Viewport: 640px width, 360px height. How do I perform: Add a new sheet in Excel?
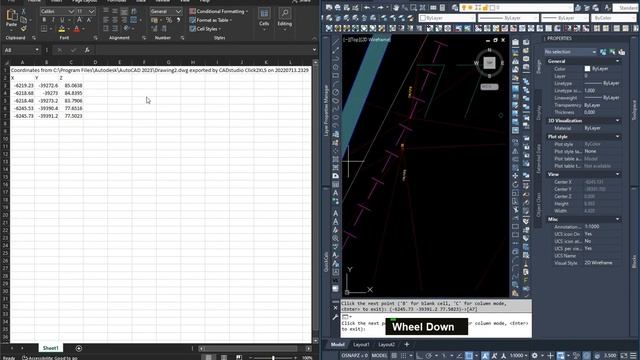coord(79,348)
